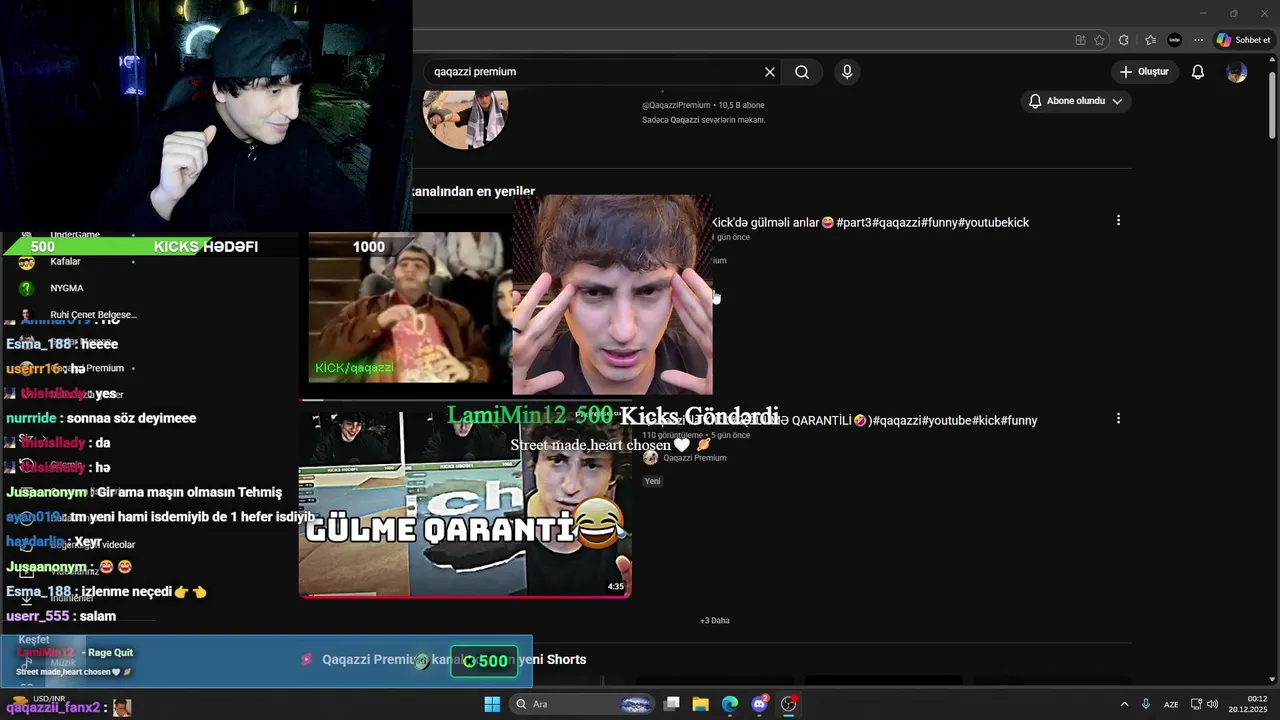Click the tray microphone icon
The image size is (1280, 720).
(x=1146, y=704)
